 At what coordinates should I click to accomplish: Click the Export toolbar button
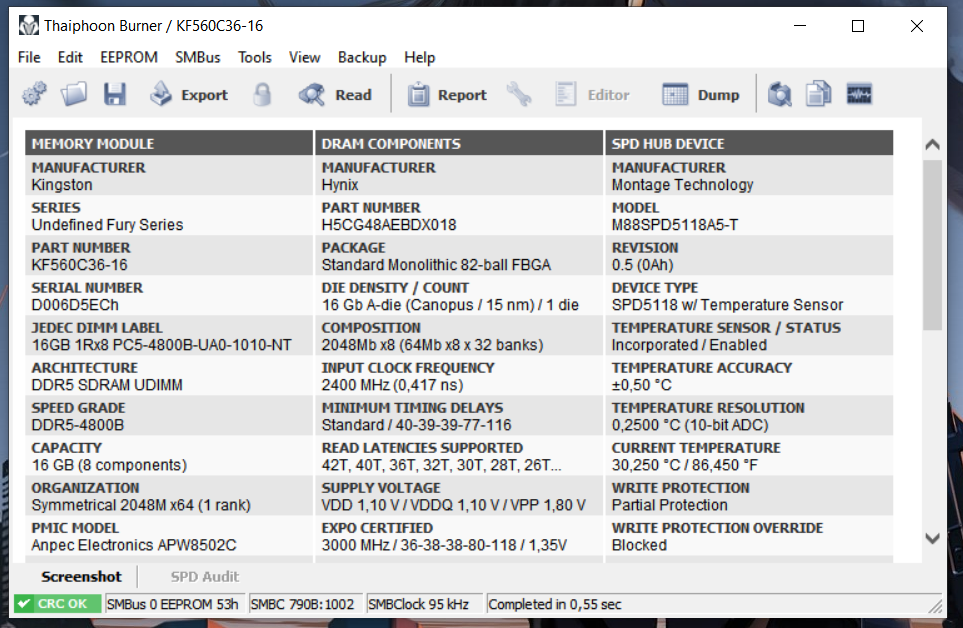189,95
